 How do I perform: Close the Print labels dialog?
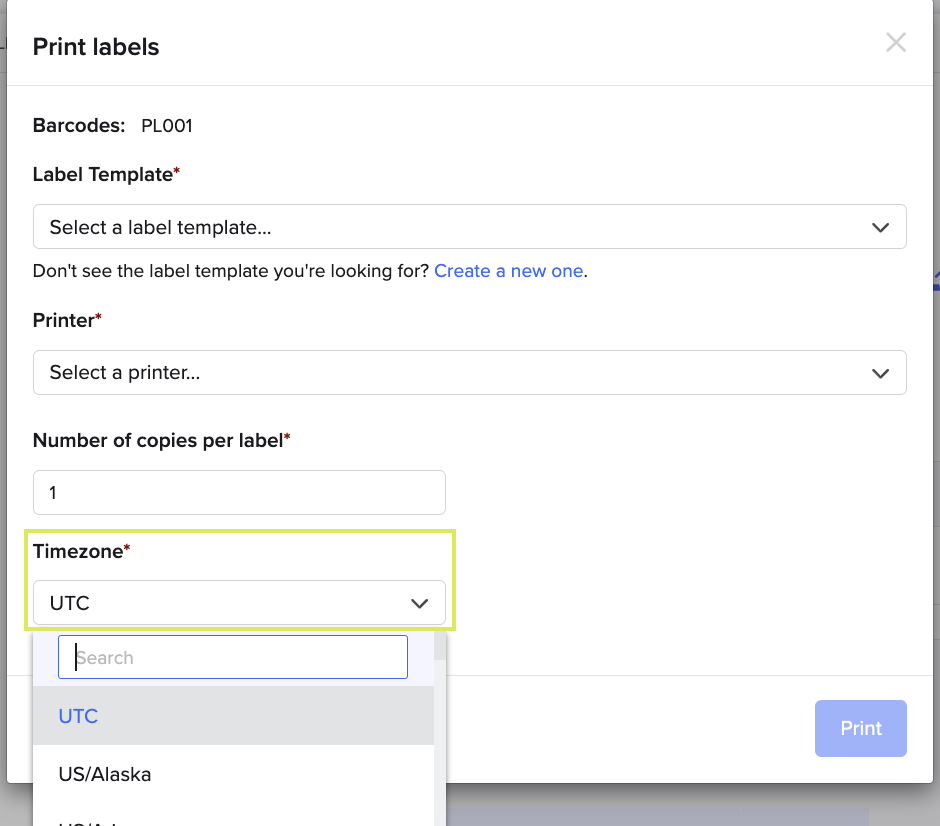pos(896,43)
